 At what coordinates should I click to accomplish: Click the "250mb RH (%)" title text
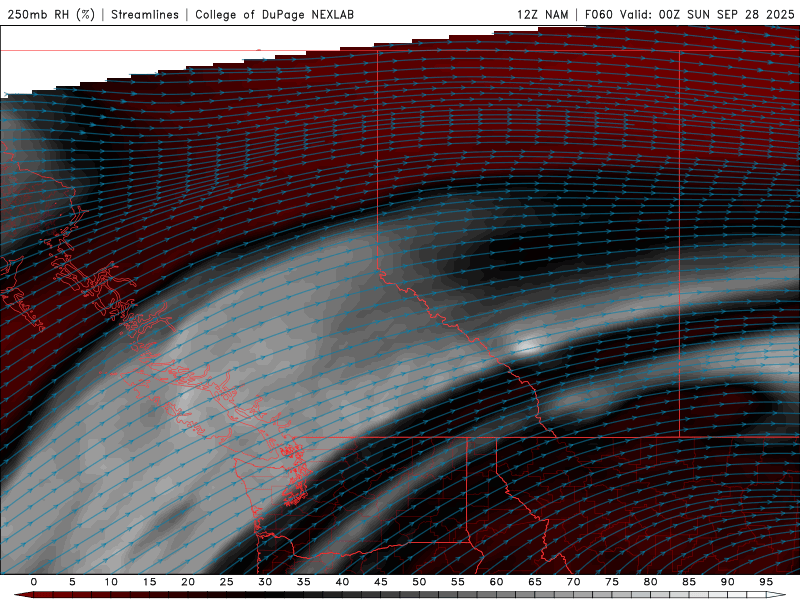(51, 14)
